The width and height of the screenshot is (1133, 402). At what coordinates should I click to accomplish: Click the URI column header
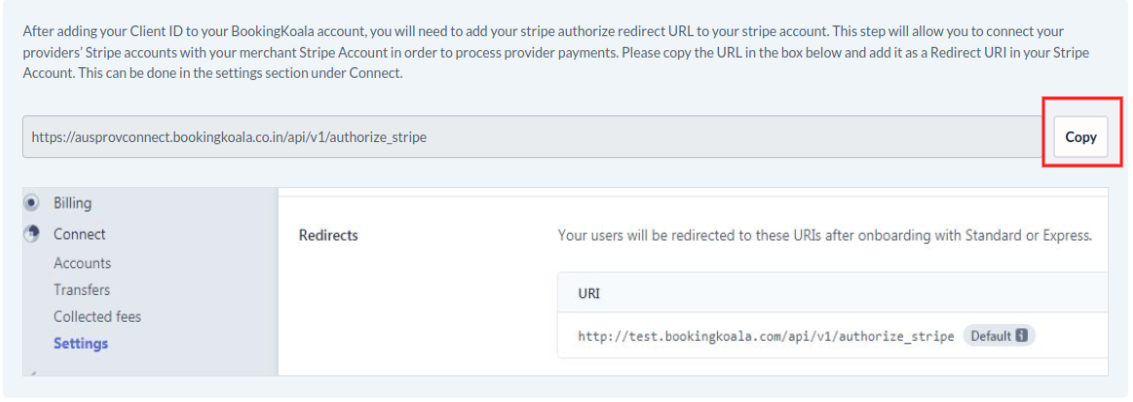point(588,294)
